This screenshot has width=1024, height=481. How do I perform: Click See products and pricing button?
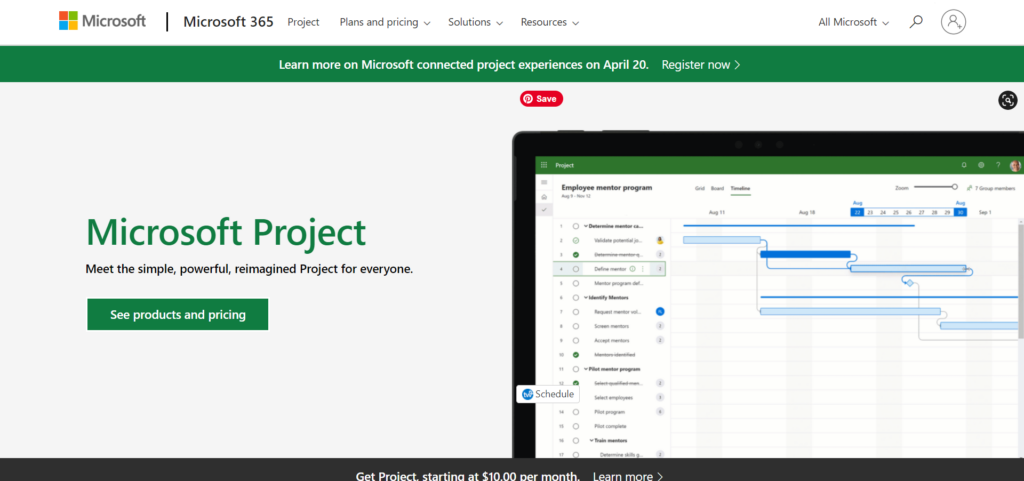tap(178, 315)
